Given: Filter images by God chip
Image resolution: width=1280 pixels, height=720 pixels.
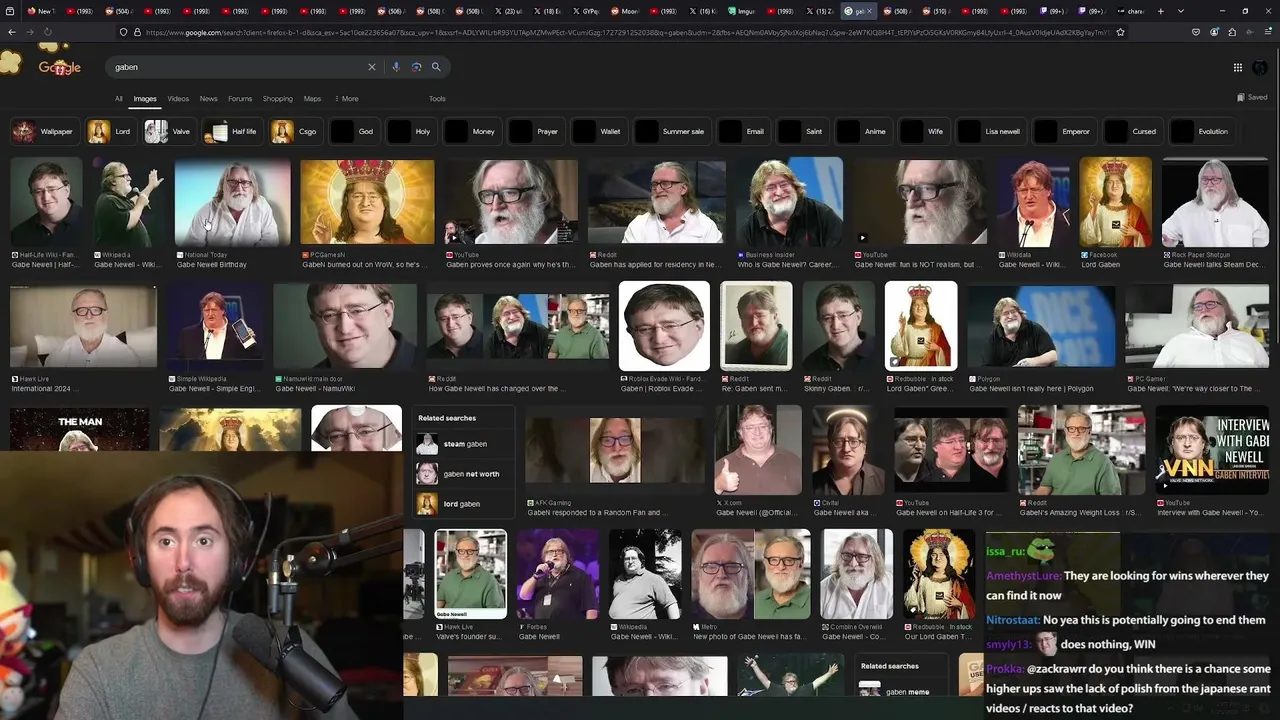Looking at the screenshot, I should pyautogui.click(x=353, y=132).
